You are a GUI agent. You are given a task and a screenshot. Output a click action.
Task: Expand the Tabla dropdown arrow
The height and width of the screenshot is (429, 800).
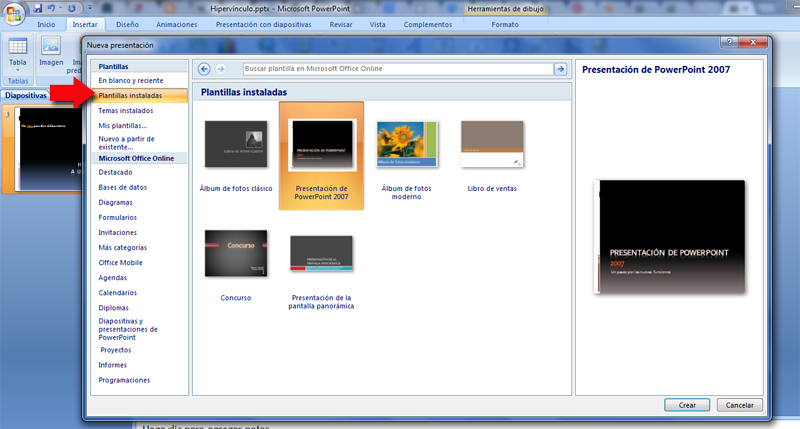click(x=17, y=70)
